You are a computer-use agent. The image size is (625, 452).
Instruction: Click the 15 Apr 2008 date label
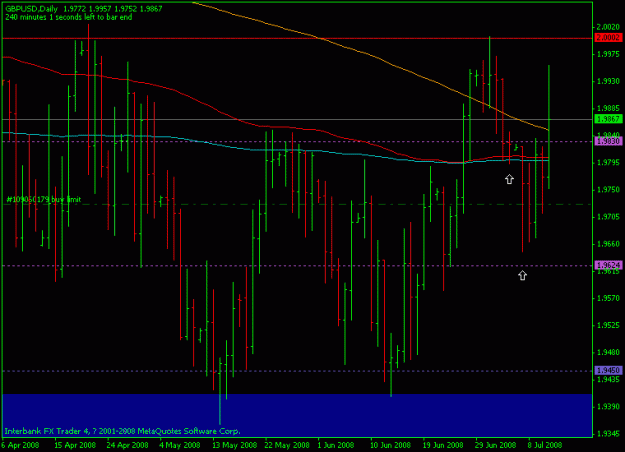click(x=75, y=445)
